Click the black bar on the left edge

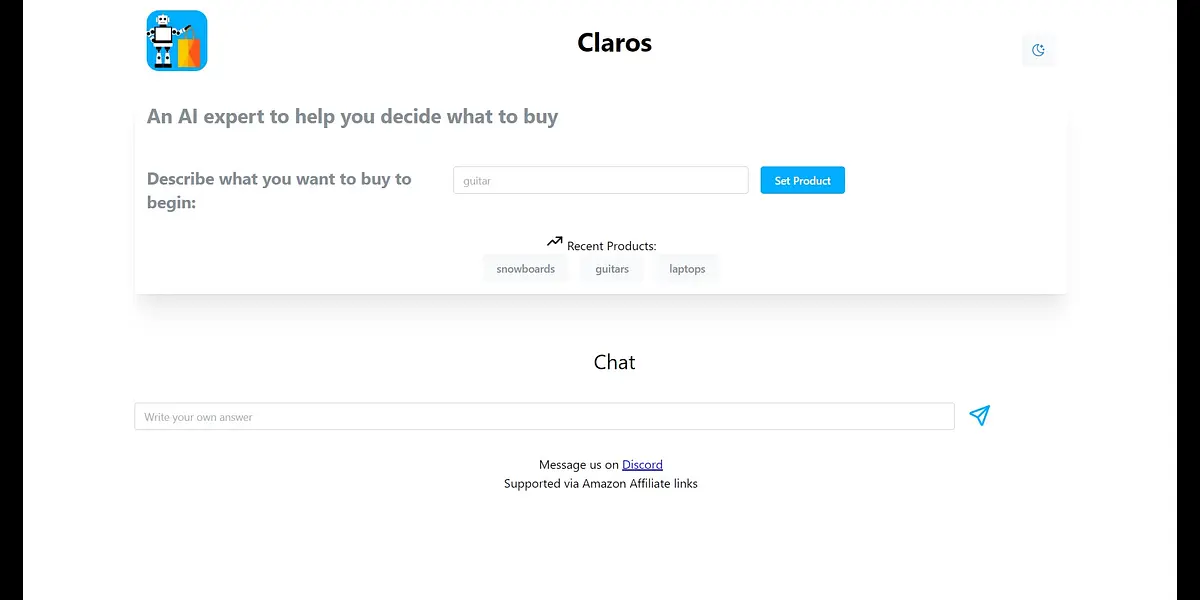coord(11,300)
